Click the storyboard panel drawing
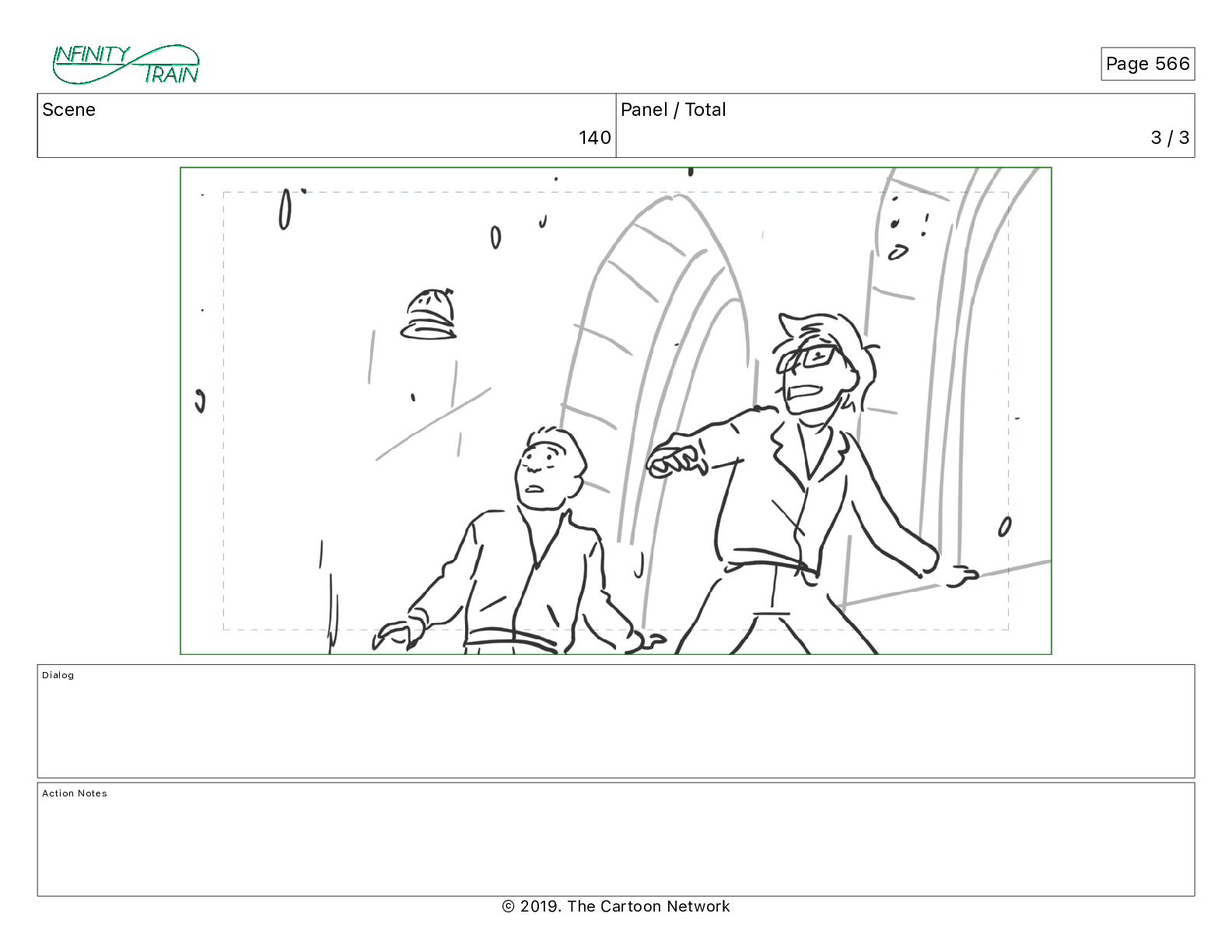Screen dimensions: 1232x952 (x=616, y=411)
